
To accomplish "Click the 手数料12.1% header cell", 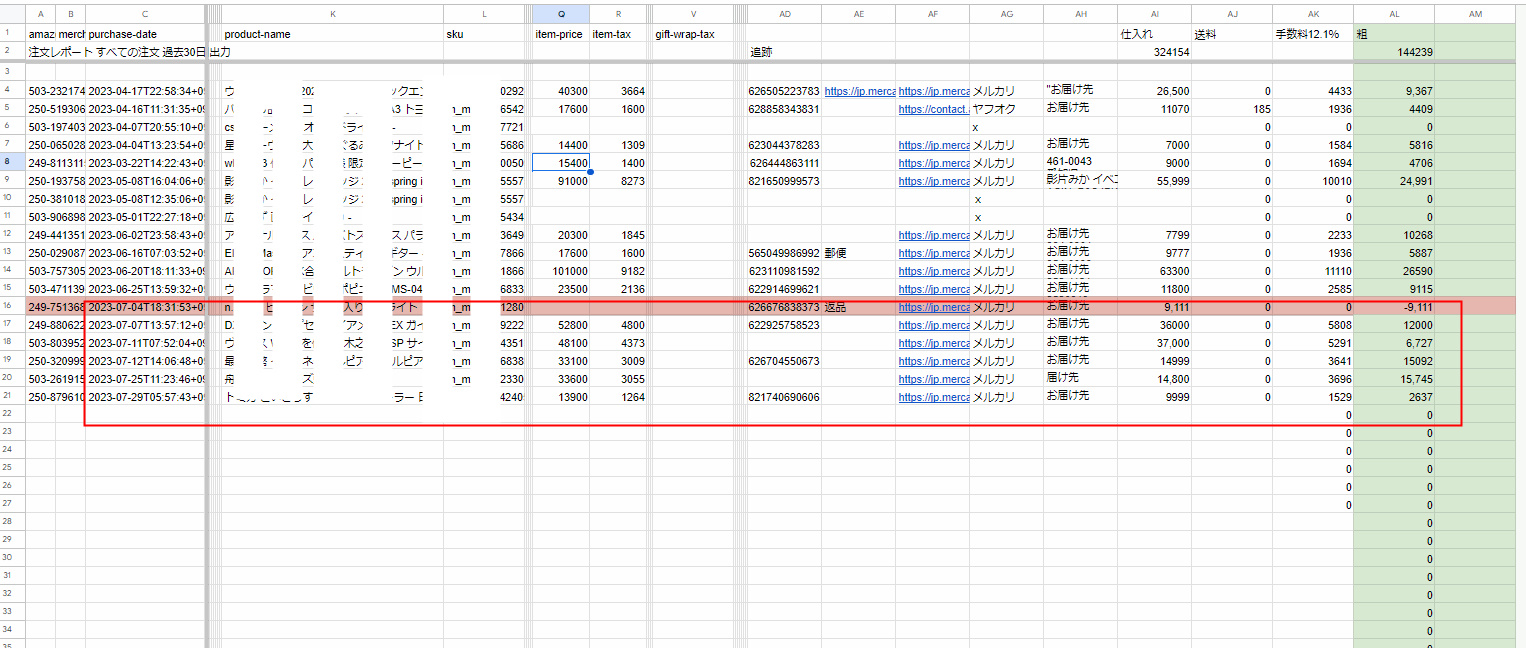I will point(1312,34).
